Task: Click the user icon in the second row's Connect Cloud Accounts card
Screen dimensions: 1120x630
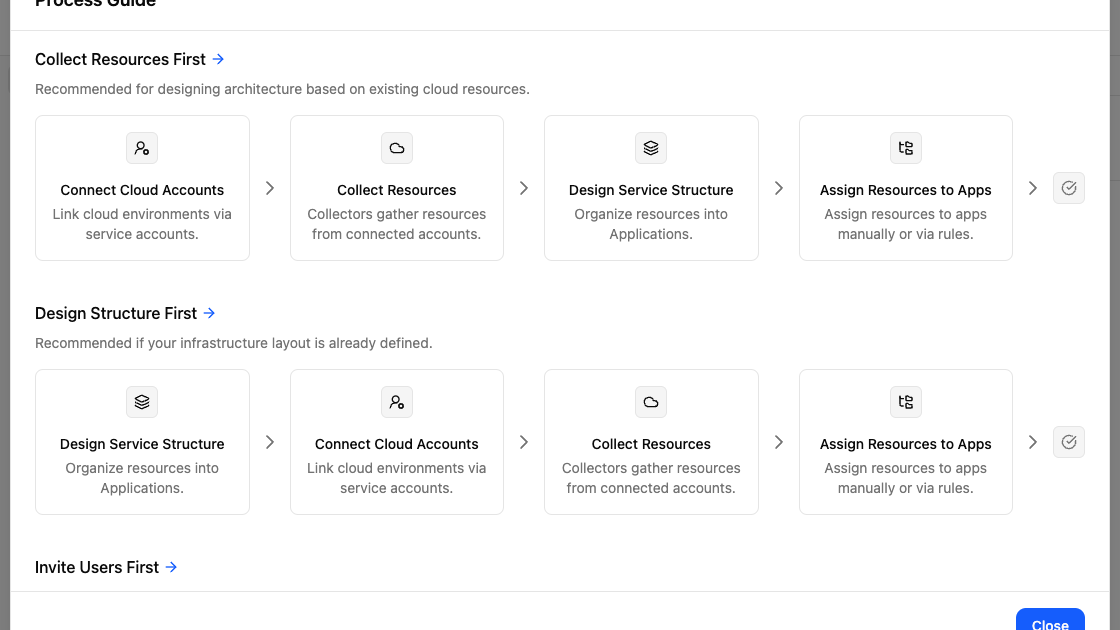Action: [397, 402]
